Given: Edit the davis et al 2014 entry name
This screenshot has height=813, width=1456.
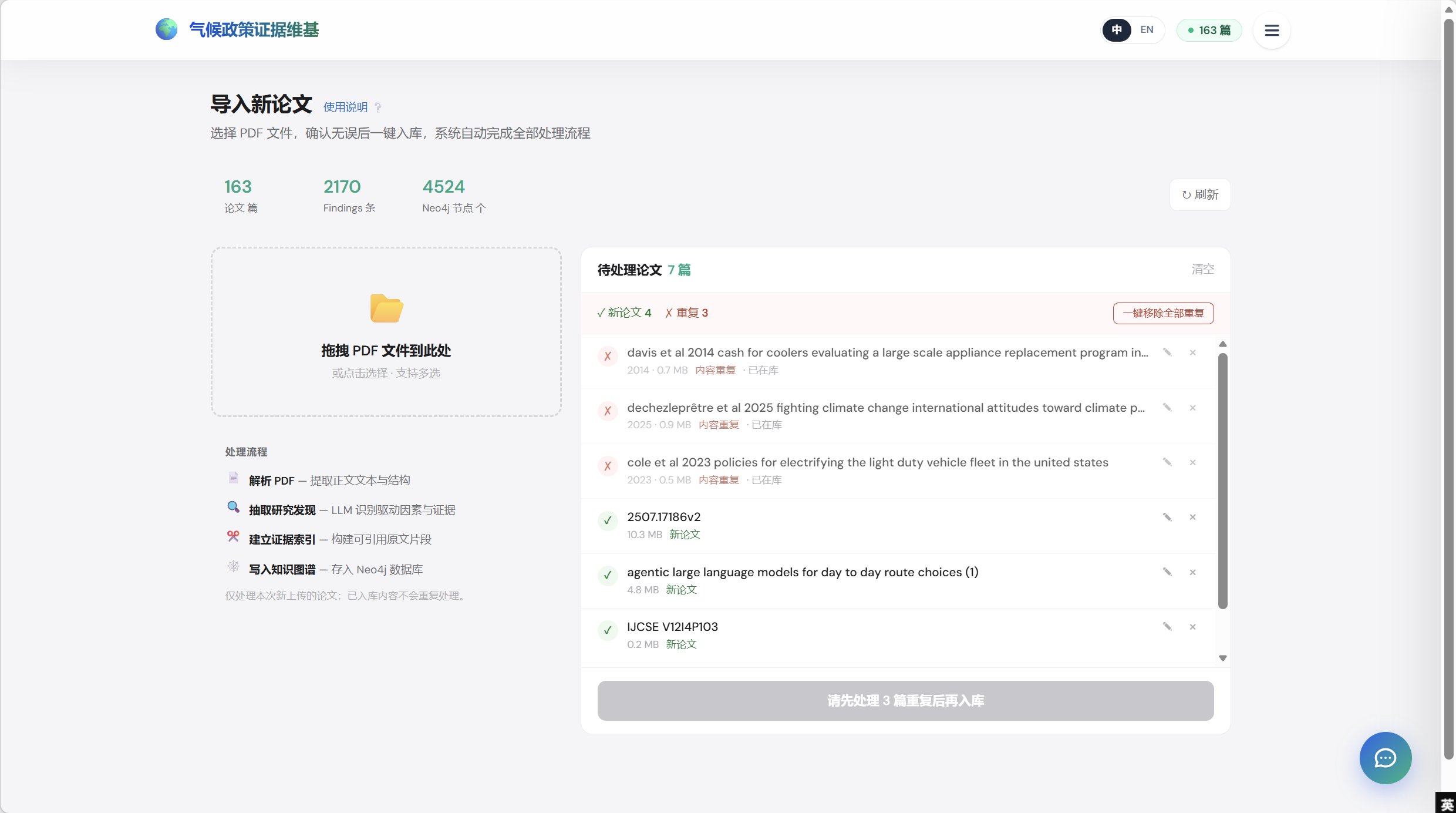Looking at the screenshot, I should point(1167,352).
